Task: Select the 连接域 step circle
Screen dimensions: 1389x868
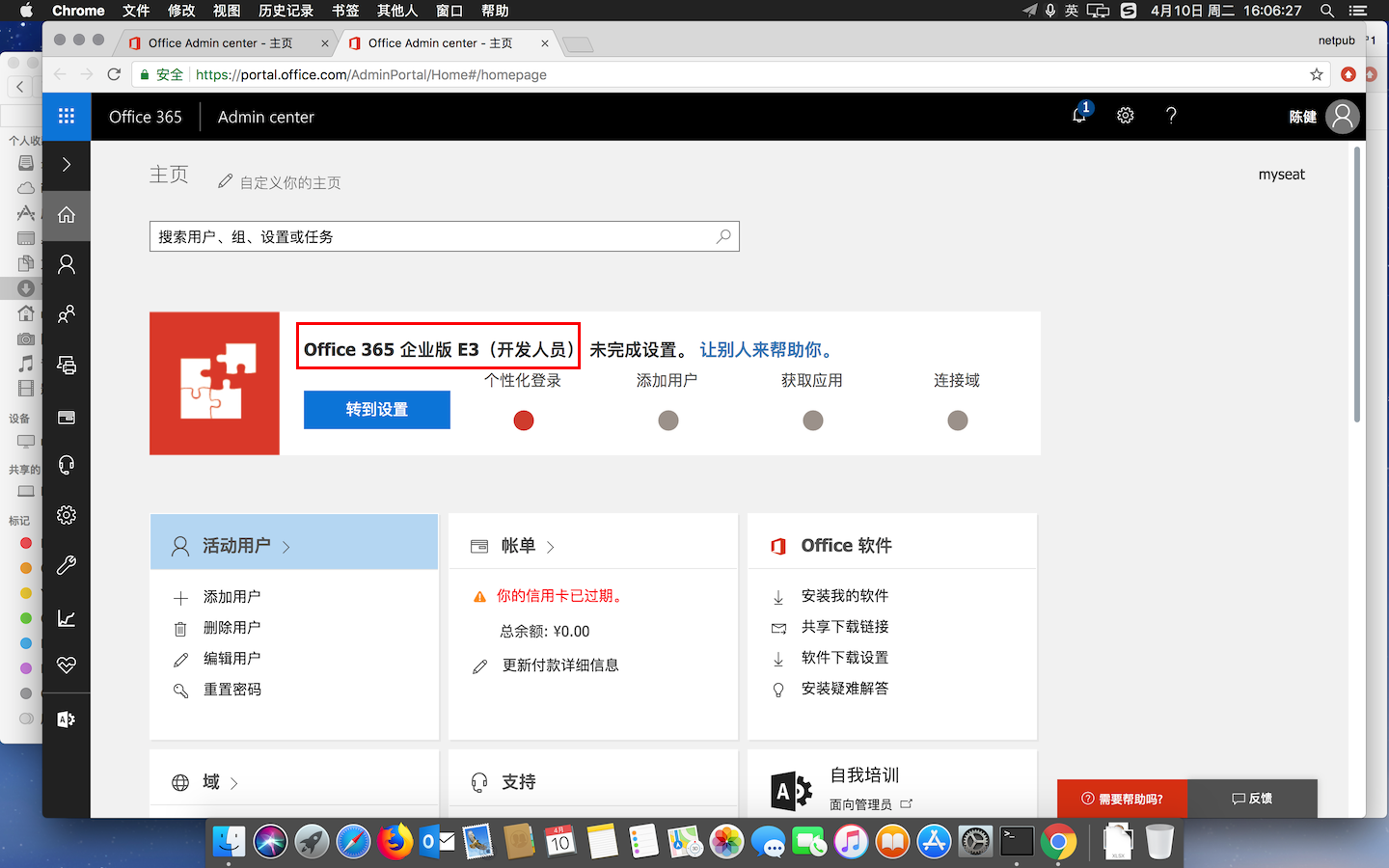Action: pos(958,420)
